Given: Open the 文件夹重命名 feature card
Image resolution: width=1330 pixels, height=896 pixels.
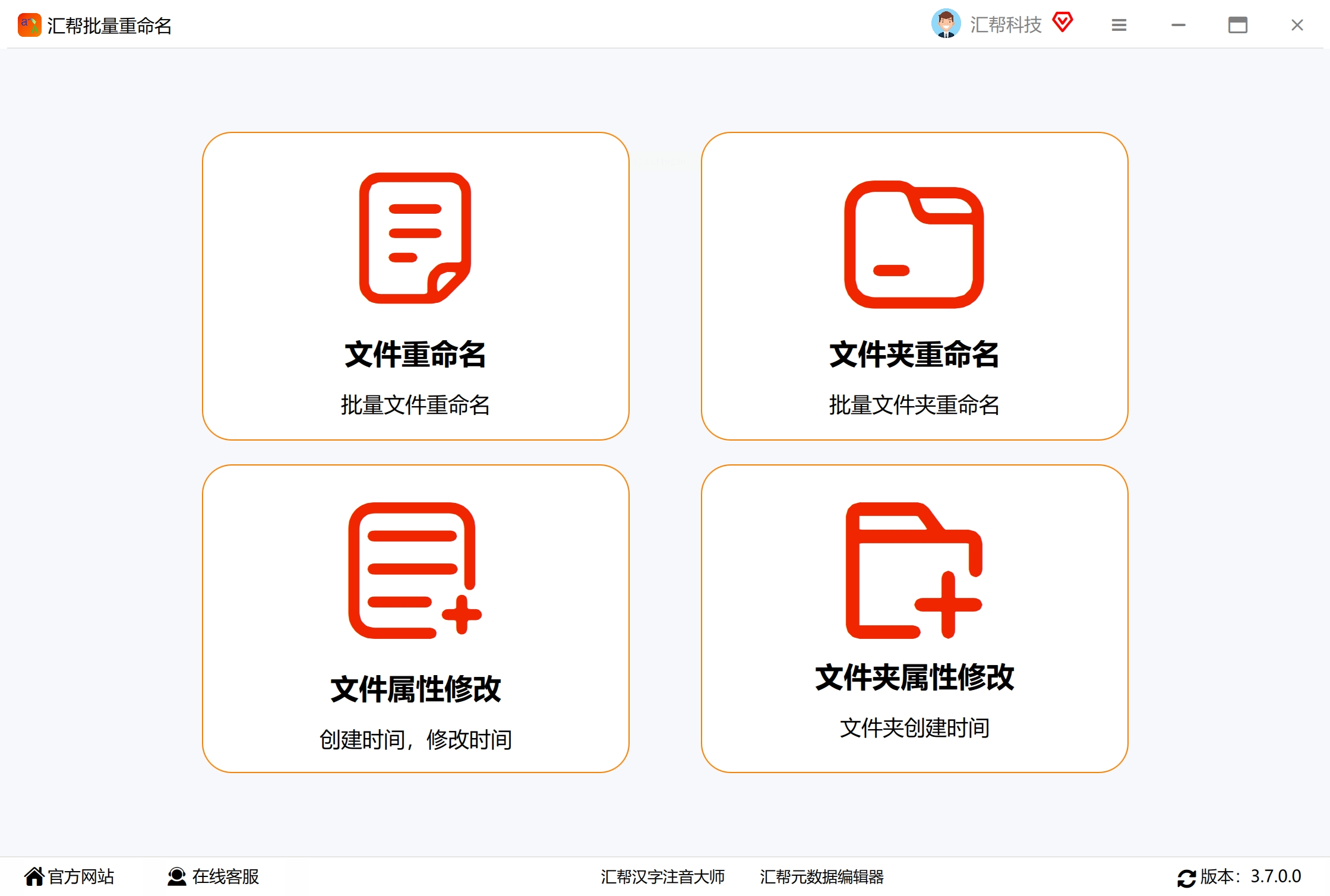Looking at the screenshot, I should (x=915, y=285).
